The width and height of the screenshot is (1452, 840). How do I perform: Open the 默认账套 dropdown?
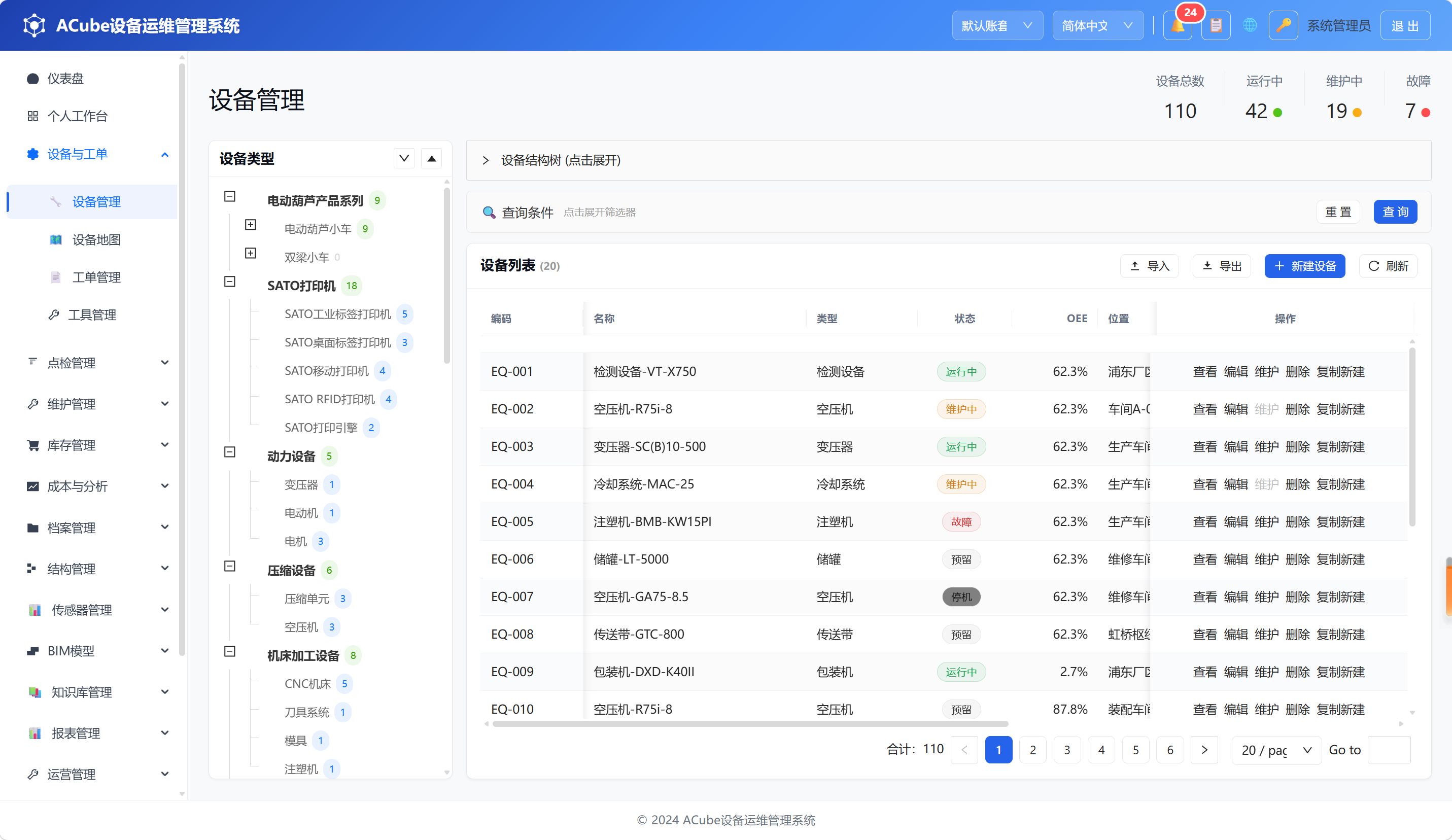click(997, 26)
